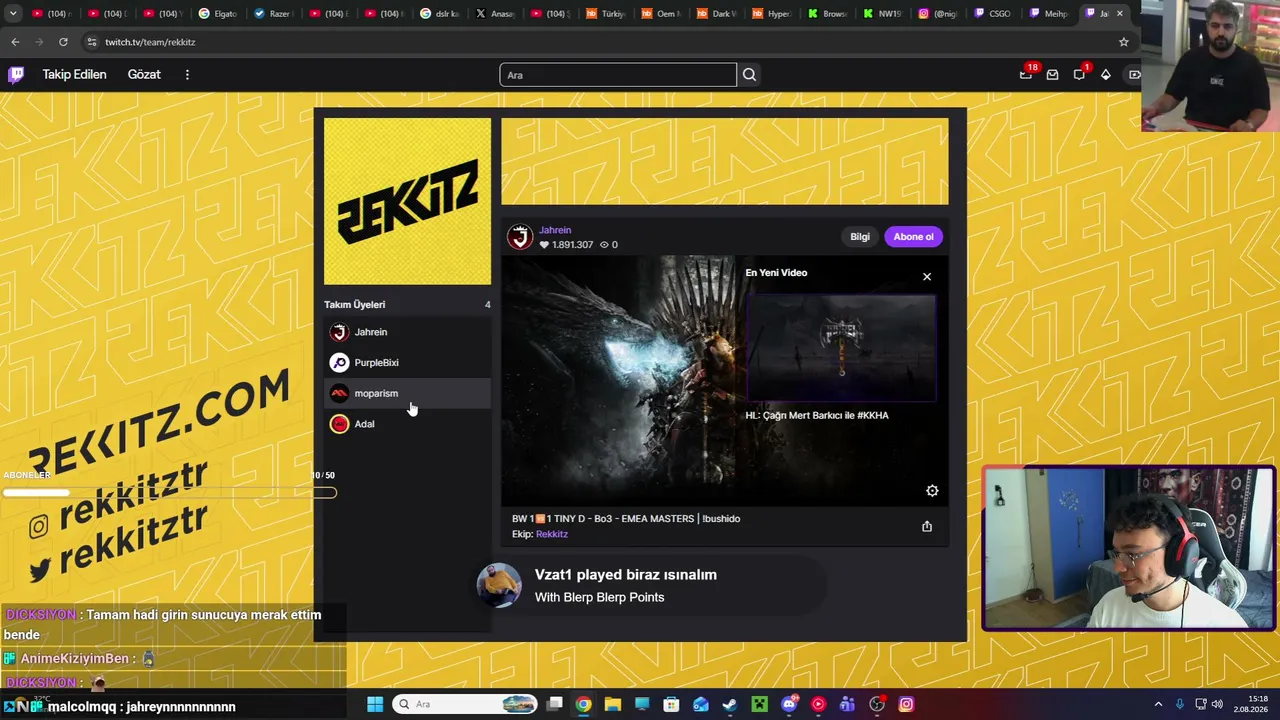Viewport: 1280px width, 720px height.
Task: Open the Jahrein channel name link
Action: tap(555, 230)
